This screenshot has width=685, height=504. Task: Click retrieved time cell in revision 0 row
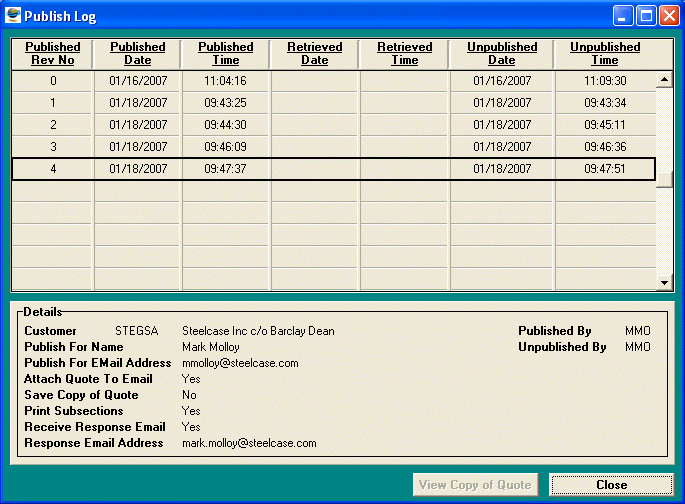[x=405, y=81]
